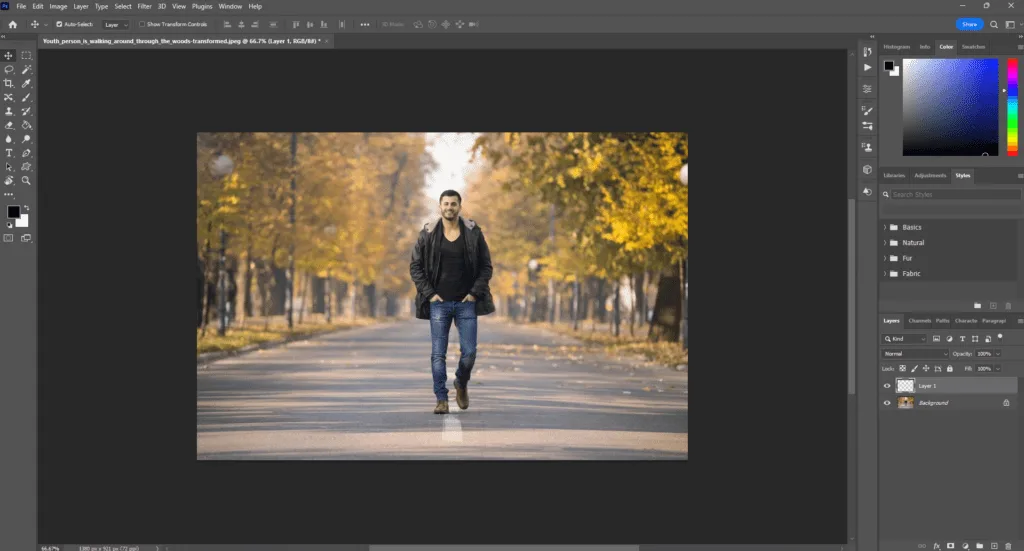Expand the Basics styles folder
Viewport: 1024px width, 551px height.
[x=885, y=227]
